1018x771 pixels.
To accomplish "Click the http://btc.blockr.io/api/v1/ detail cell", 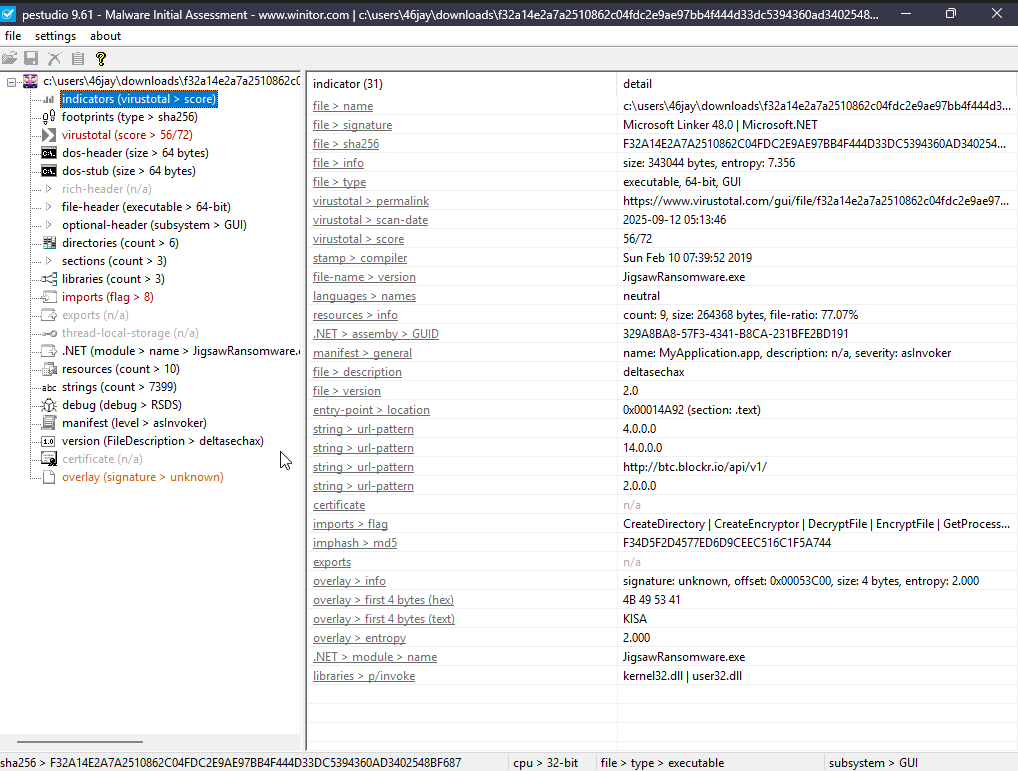I will pyautogui.click(x=695, y=467).
